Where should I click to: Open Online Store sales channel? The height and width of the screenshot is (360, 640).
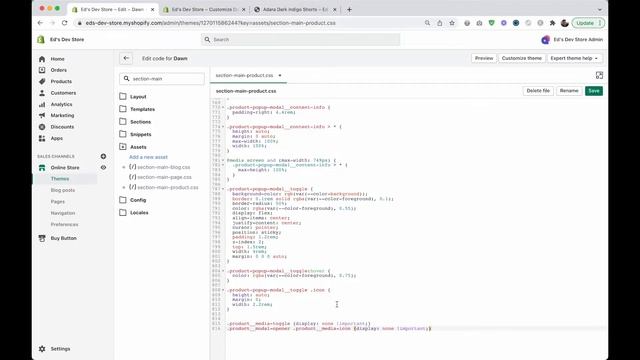click(x=65, y=168)
